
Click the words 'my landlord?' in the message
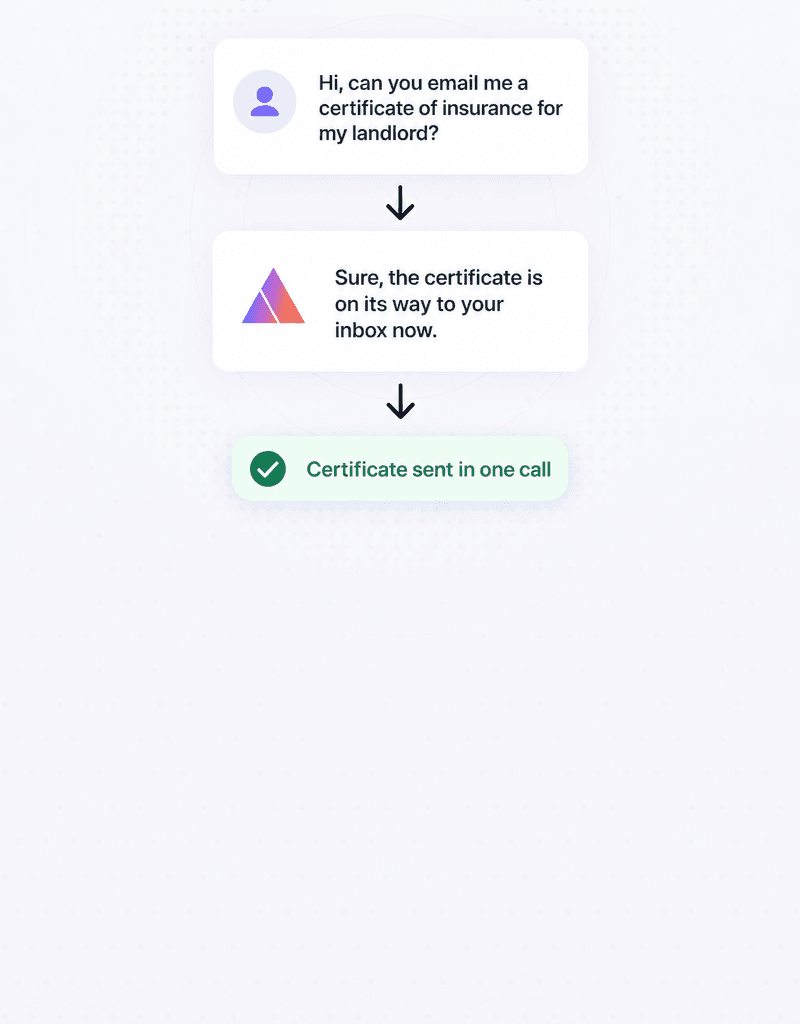[x=379, y=133]
